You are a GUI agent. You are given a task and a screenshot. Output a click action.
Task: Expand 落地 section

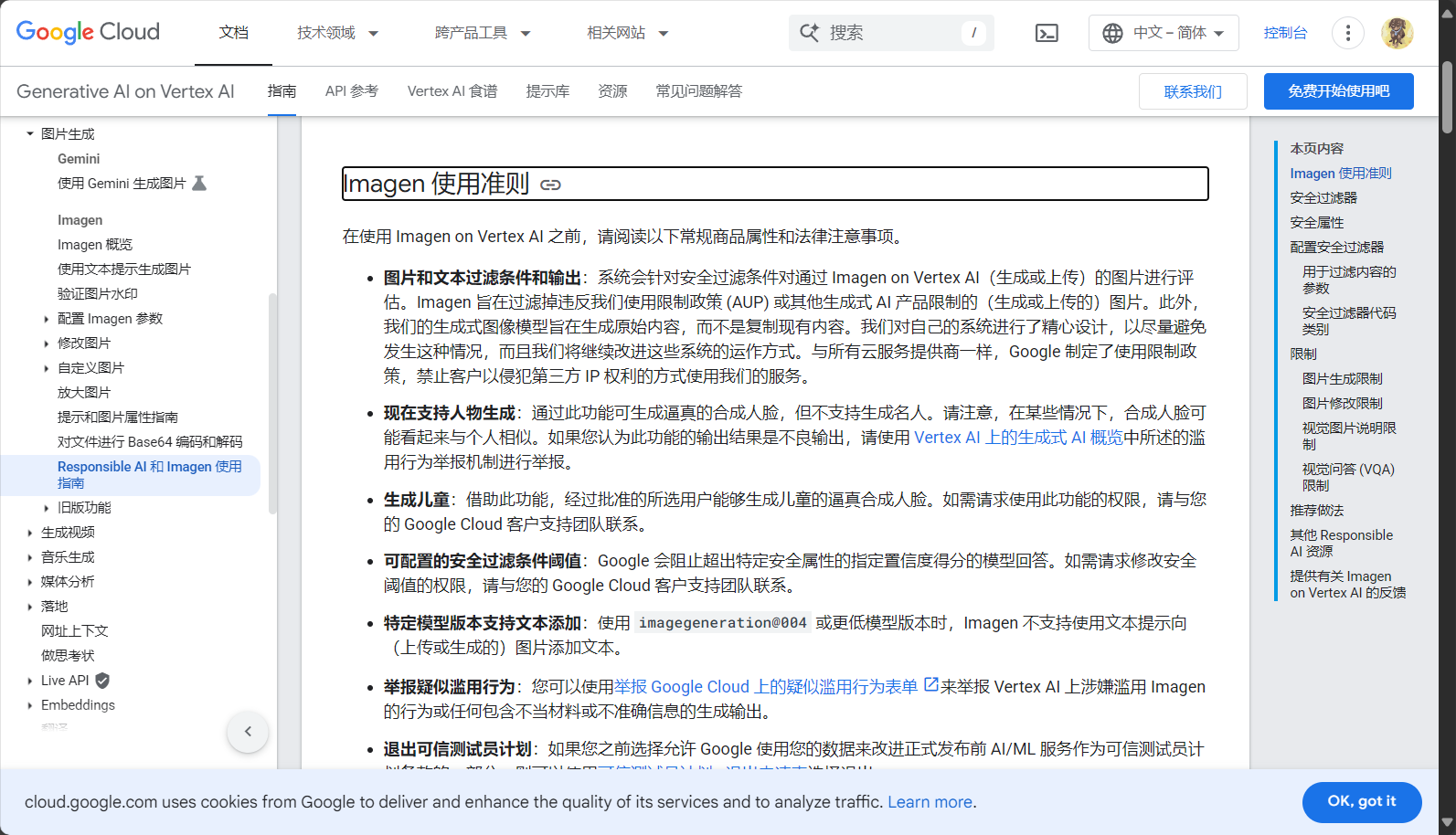29,607
